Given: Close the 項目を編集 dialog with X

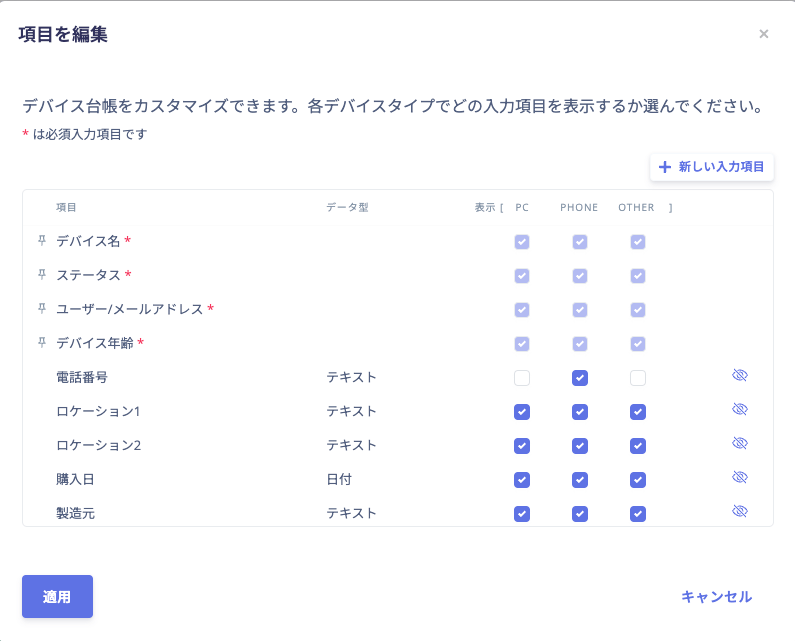Looking at the screenshot, I should click(x=764, y=34).
